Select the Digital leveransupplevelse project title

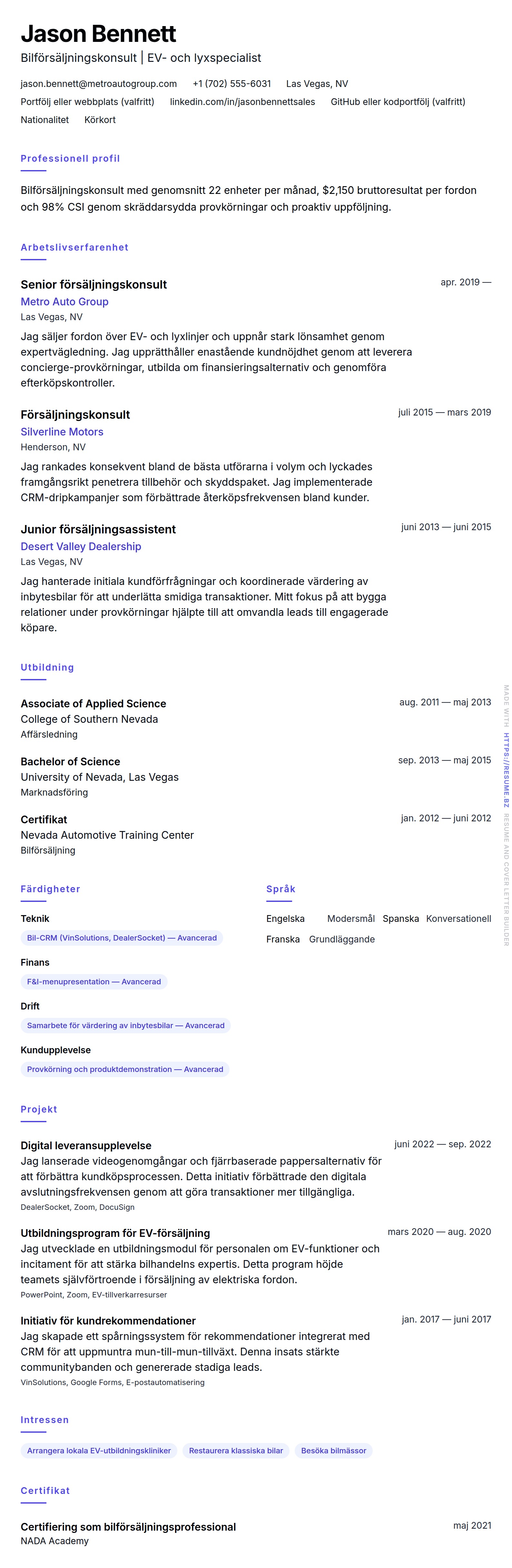[86, 1146]
